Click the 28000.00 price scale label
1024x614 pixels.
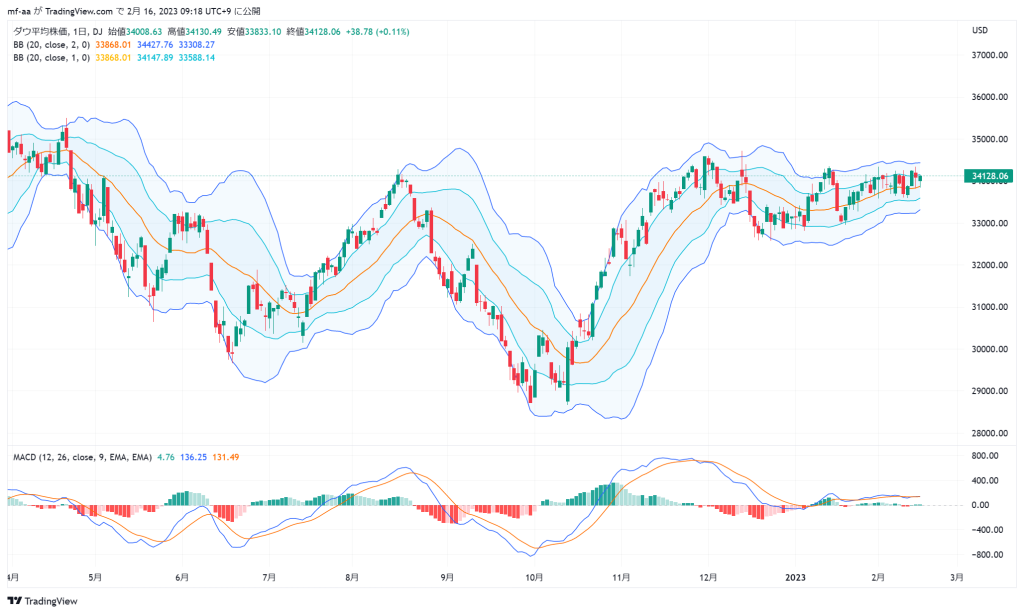989,433
